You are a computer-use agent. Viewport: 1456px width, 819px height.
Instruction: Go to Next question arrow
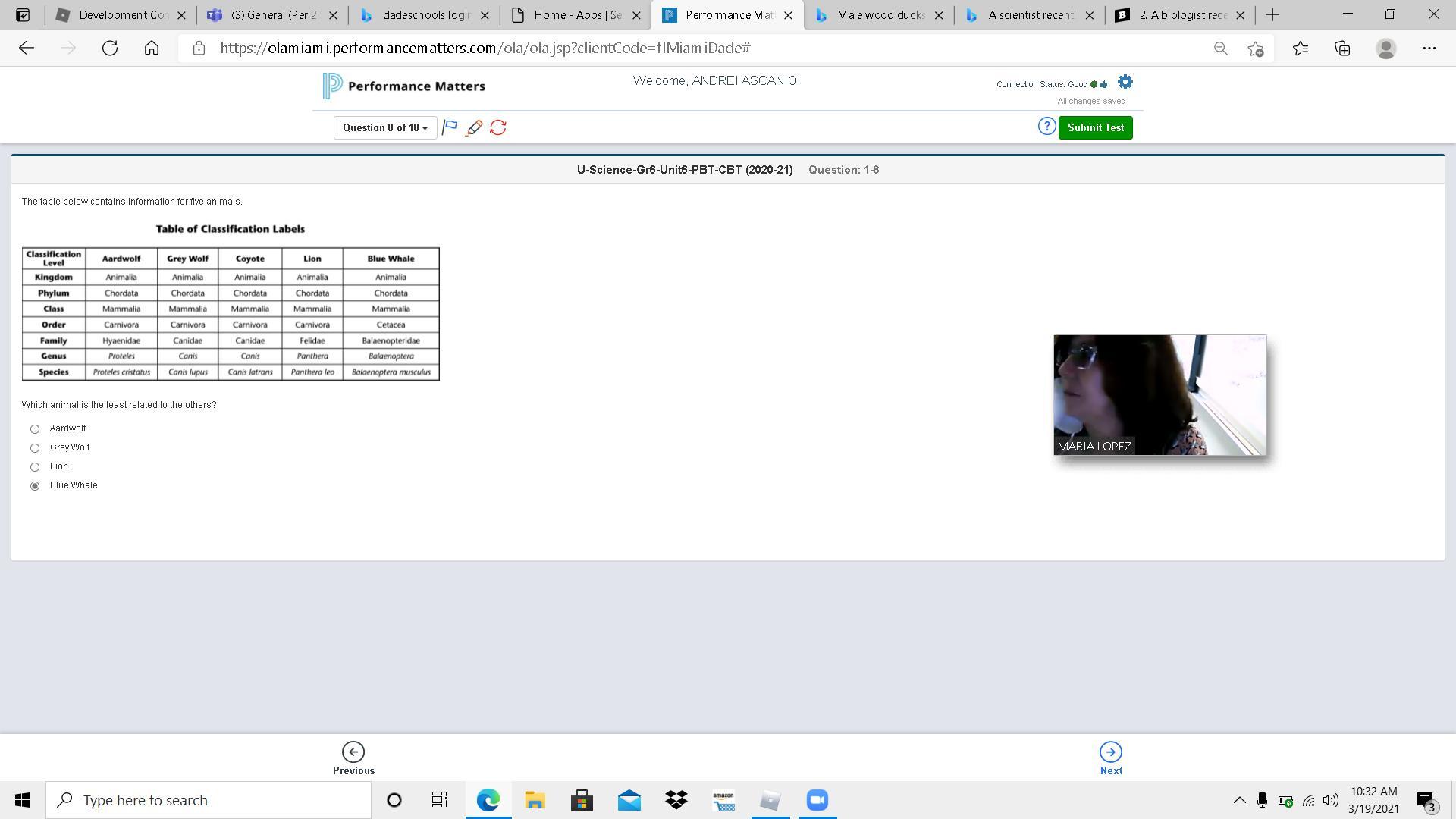pos(1111,752)
